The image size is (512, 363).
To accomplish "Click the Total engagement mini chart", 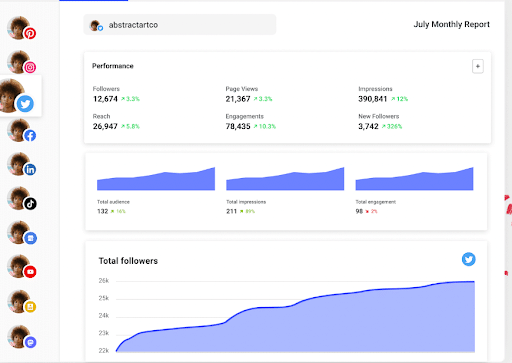I will 414,179.
